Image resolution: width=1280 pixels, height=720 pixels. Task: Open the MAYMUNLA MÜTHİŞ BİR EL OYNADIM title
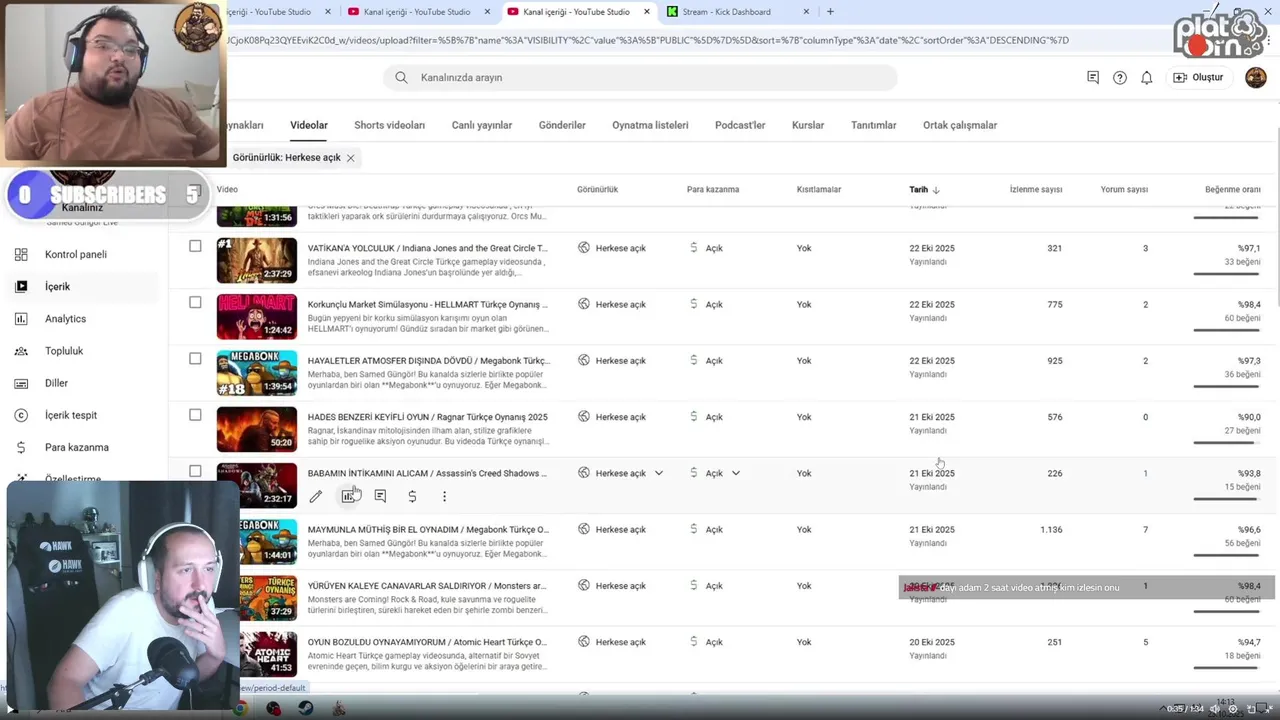pyautogui.click(x=428, y=529)
